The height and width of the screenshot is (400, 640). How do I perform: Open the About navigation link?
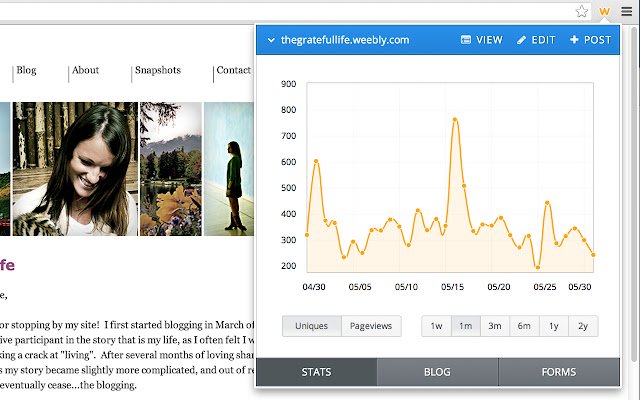(85, 70)
